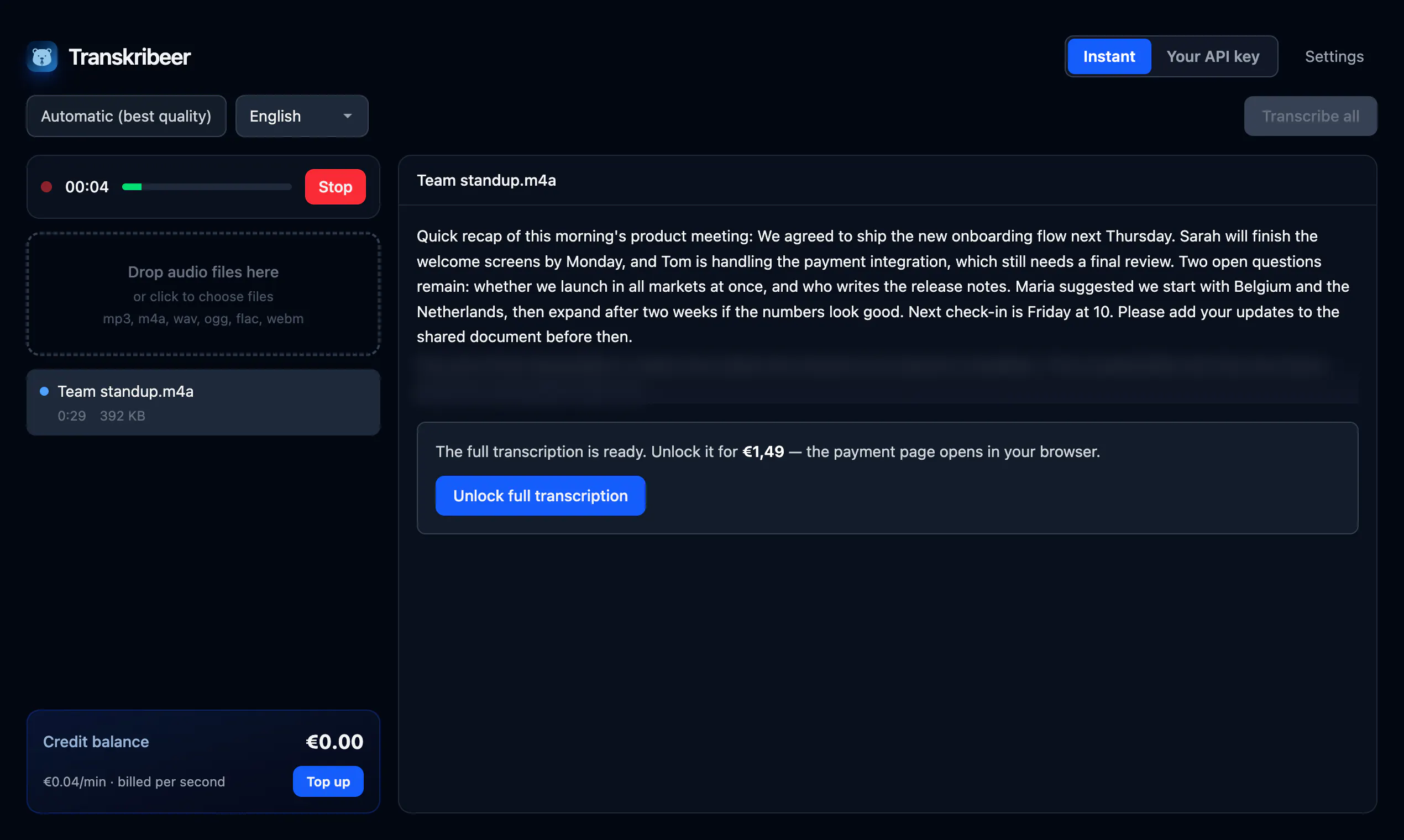Click the recording level bar
Viewport: 1404px width, 840px height.
pyautogui.click(x=207, y=187)
